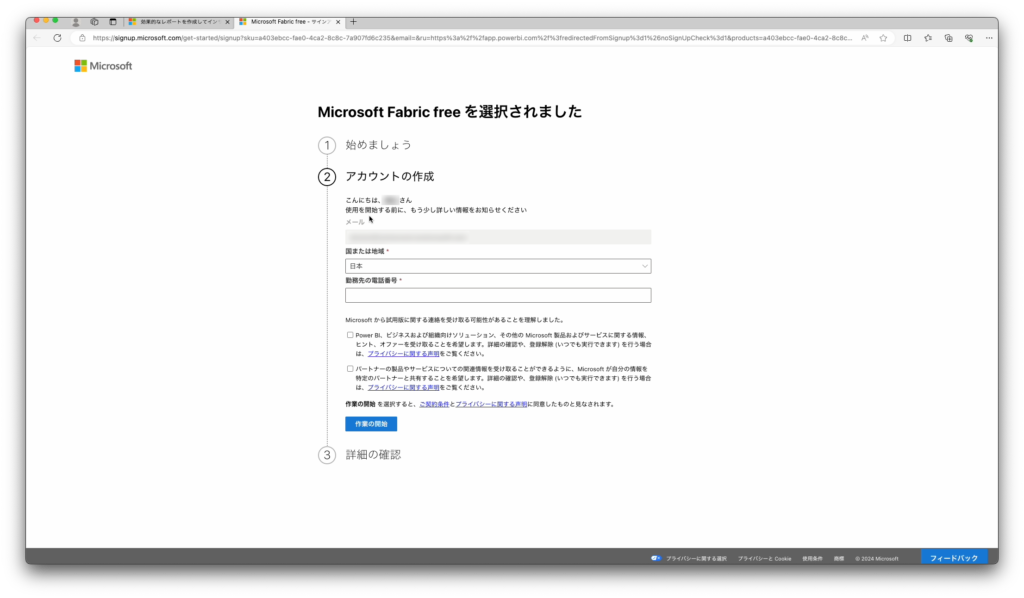
Task: Switch to the first browser tab
Action: [178, 21]
